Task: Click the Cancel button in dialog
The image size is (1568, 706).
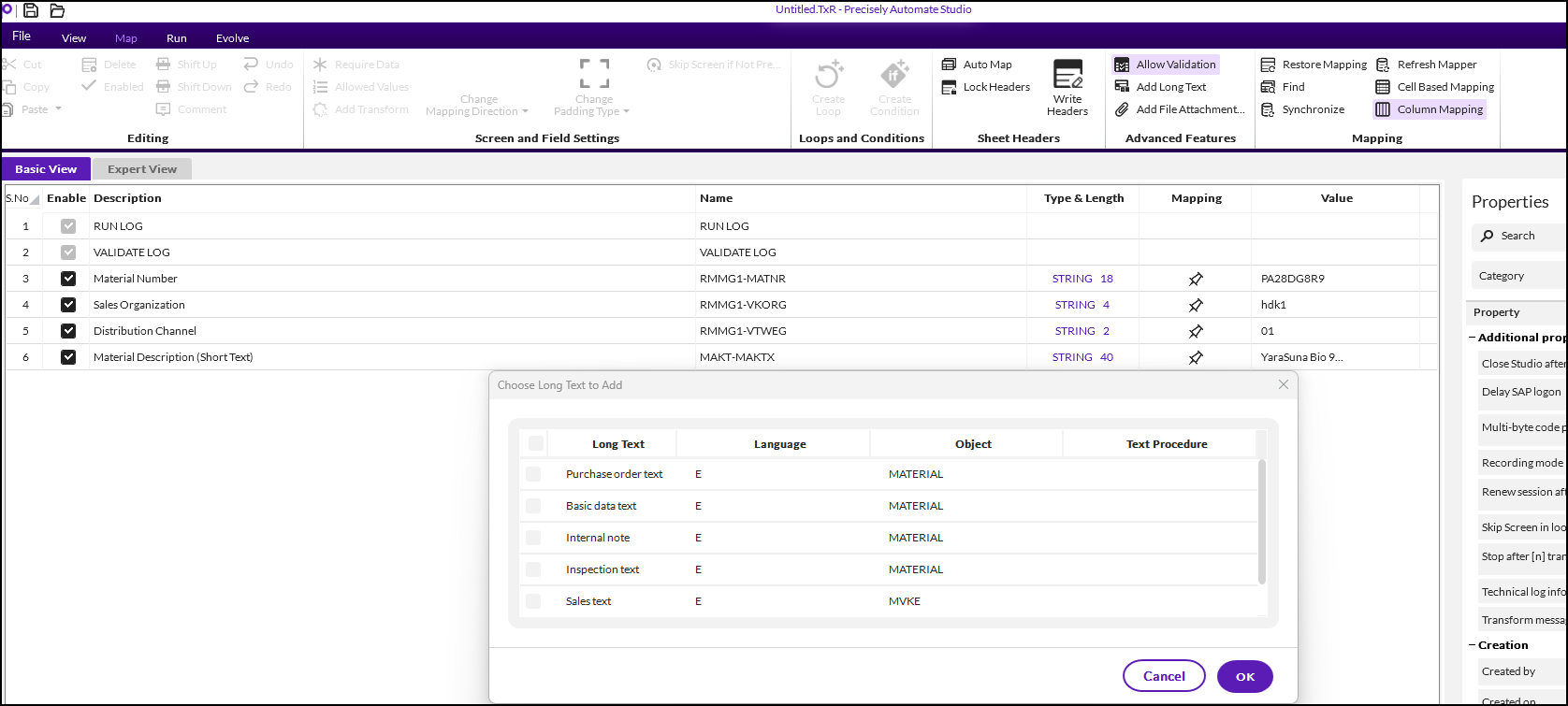Action: tap(1164, 676)
